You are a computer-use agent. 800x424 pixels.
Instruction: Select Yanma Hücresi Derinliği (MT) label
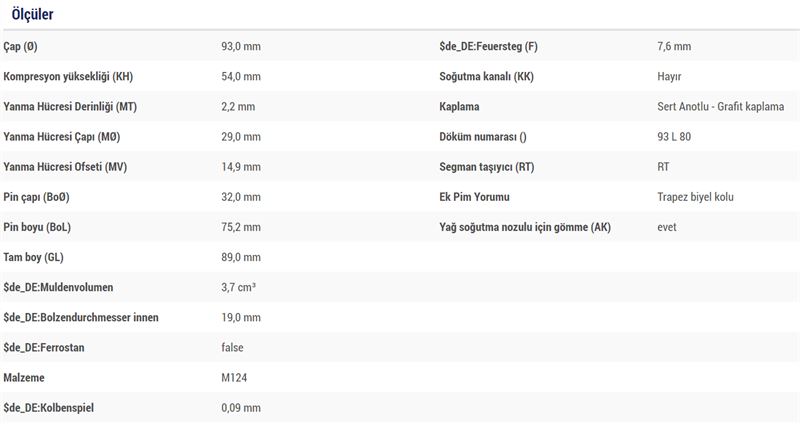point(70,107)
